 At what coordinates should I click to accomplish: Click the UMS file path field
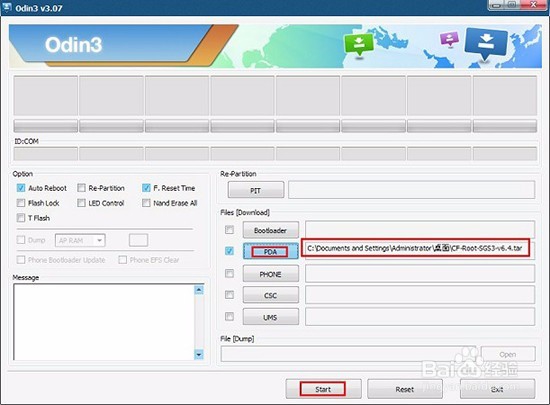420,317
